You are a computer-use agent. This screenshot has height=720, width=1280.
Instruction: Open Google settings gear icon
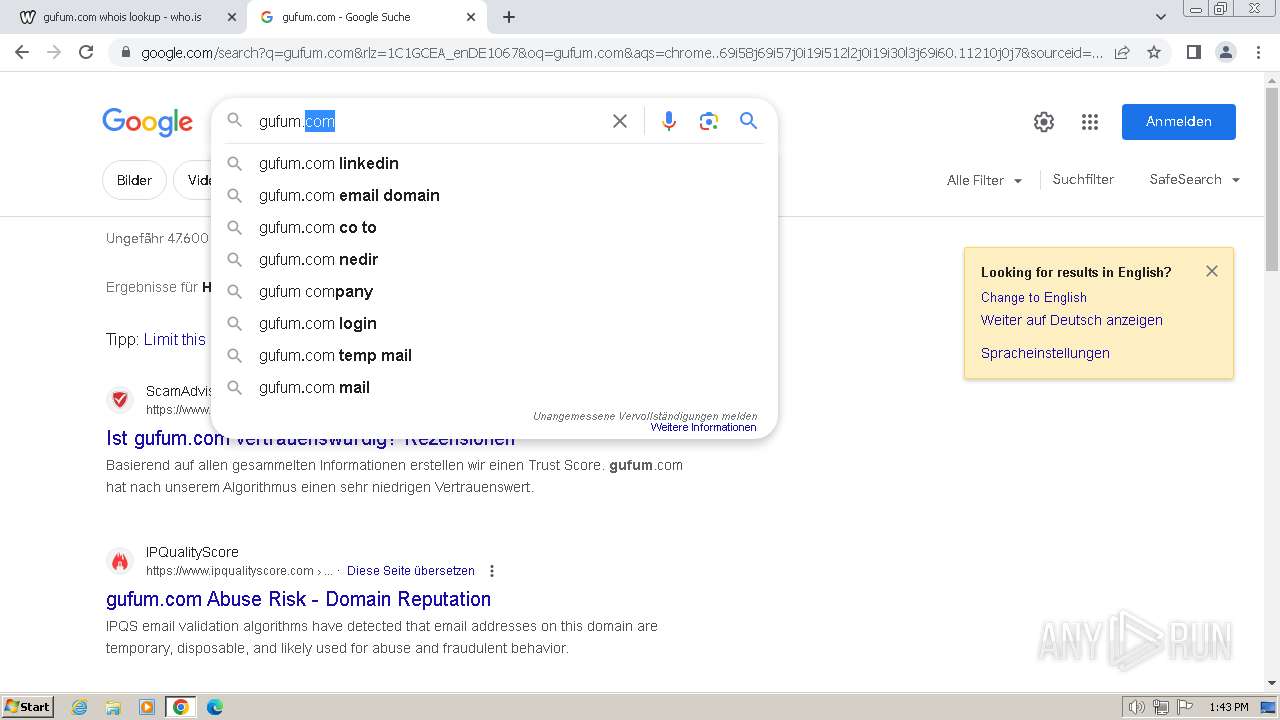1044,122
